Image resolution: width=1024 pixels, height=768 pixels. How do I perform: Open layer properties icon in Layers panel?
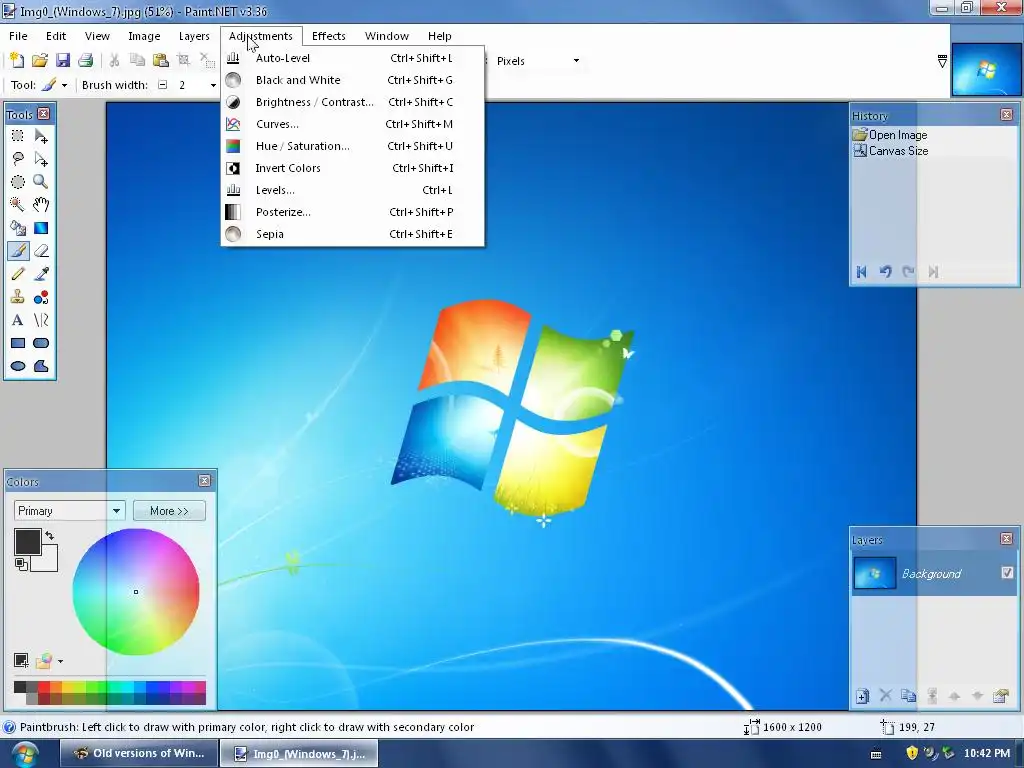tap(1000, 696)
